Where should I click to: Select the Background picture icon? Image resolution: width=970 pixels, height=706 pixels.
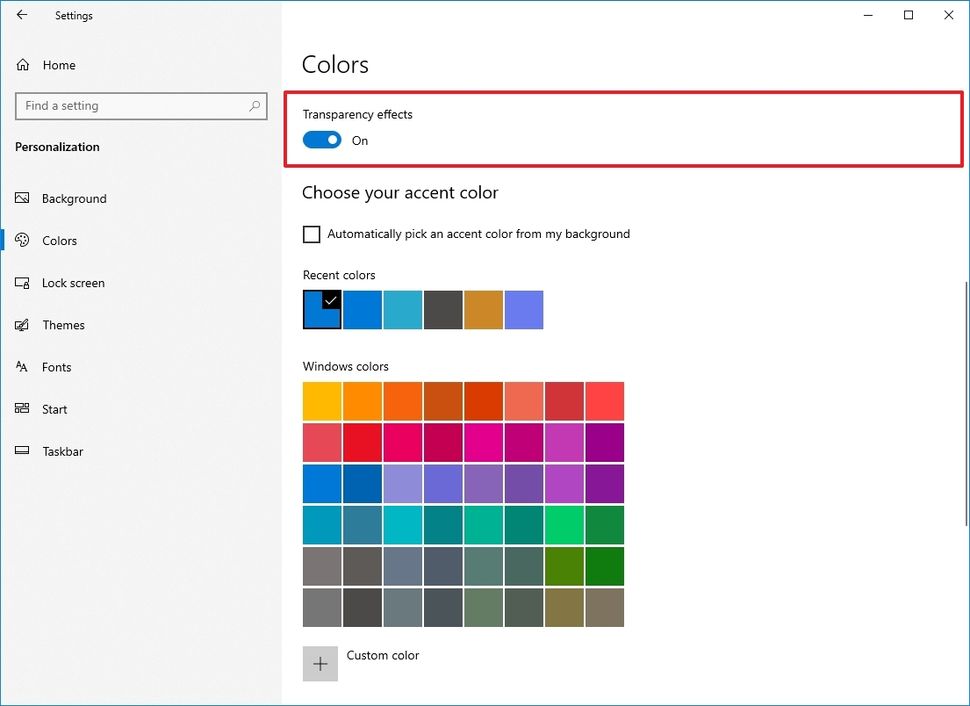[23, 198]
